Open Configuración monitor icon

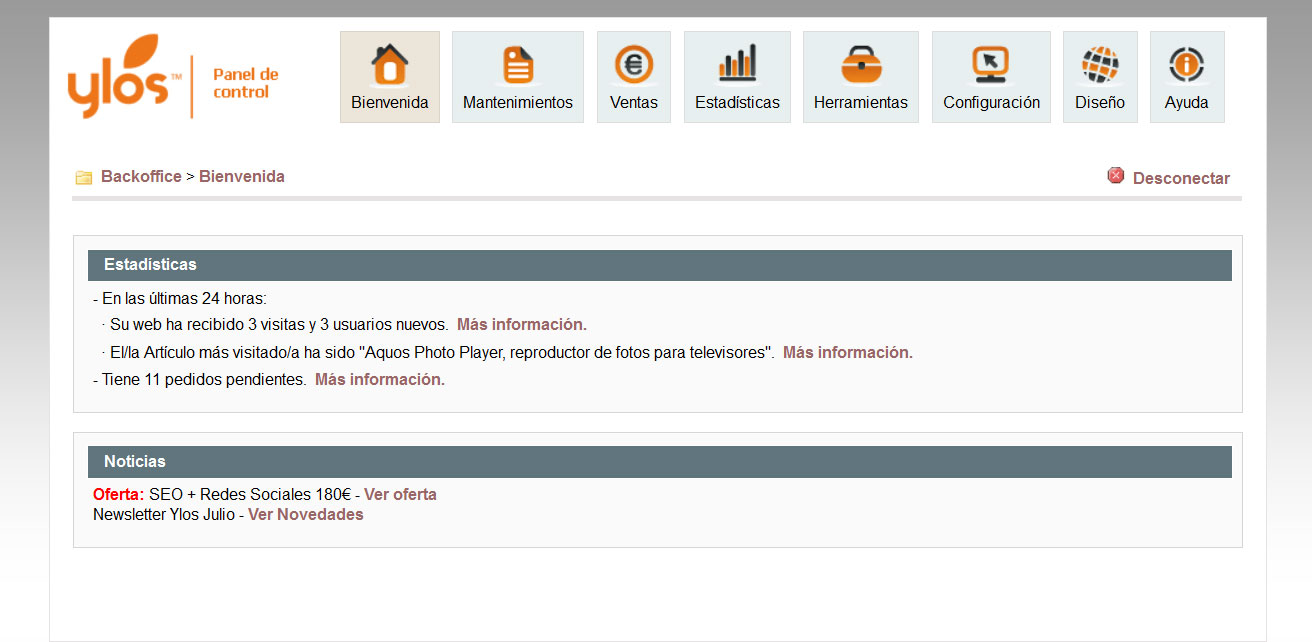991,65
